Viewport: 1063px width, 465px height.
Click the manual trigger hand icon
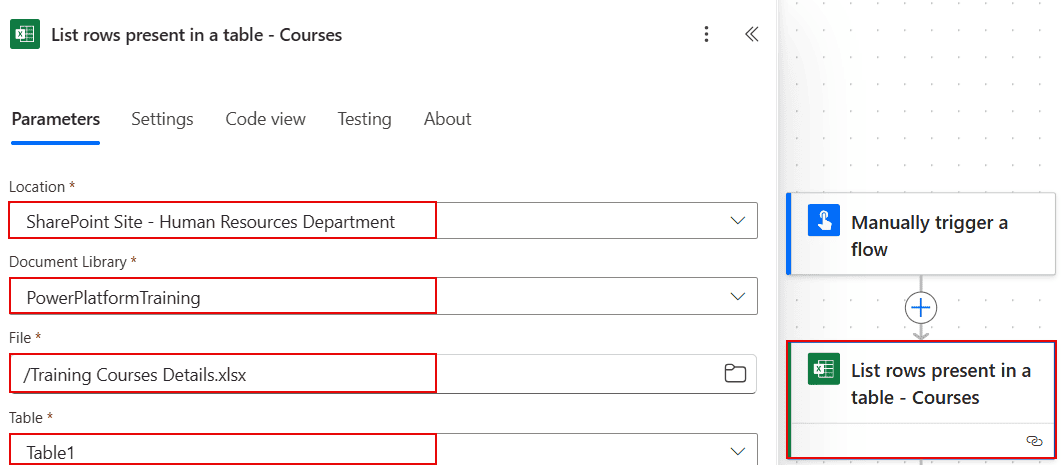pyautogui.click(x=824, y=220)
